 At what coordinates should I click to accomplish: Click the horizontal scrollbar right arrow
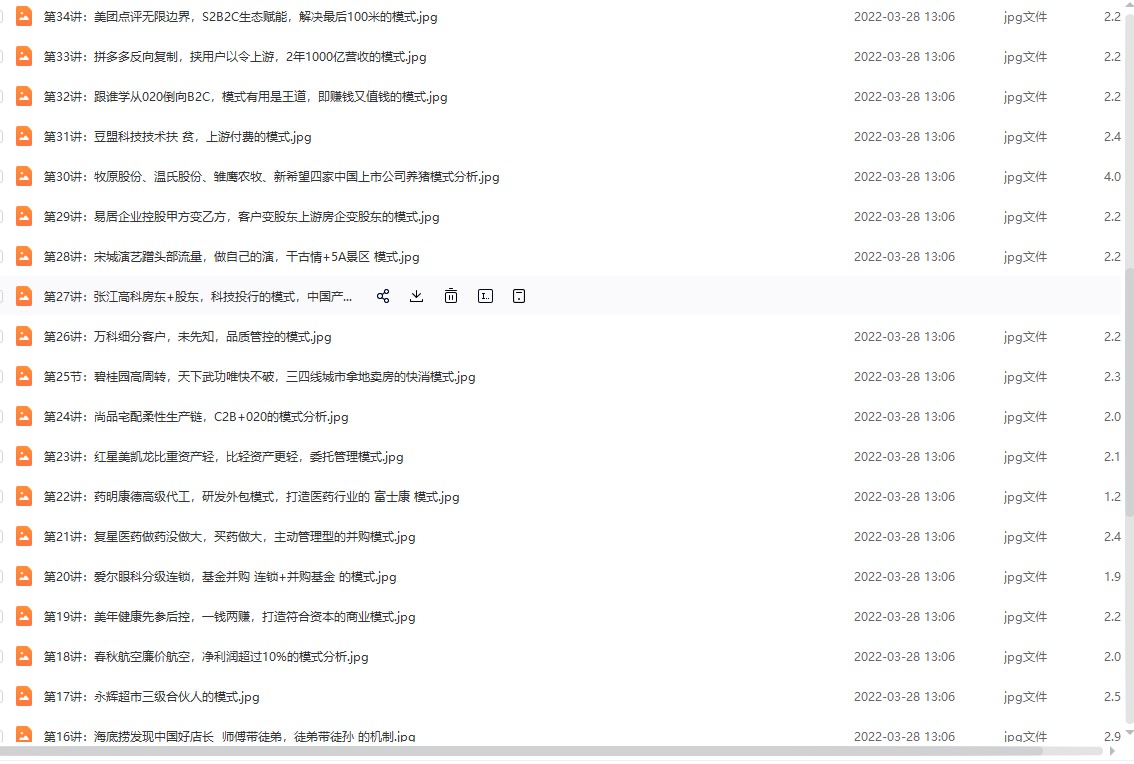pyautogui.click(x=1112, y=751)
